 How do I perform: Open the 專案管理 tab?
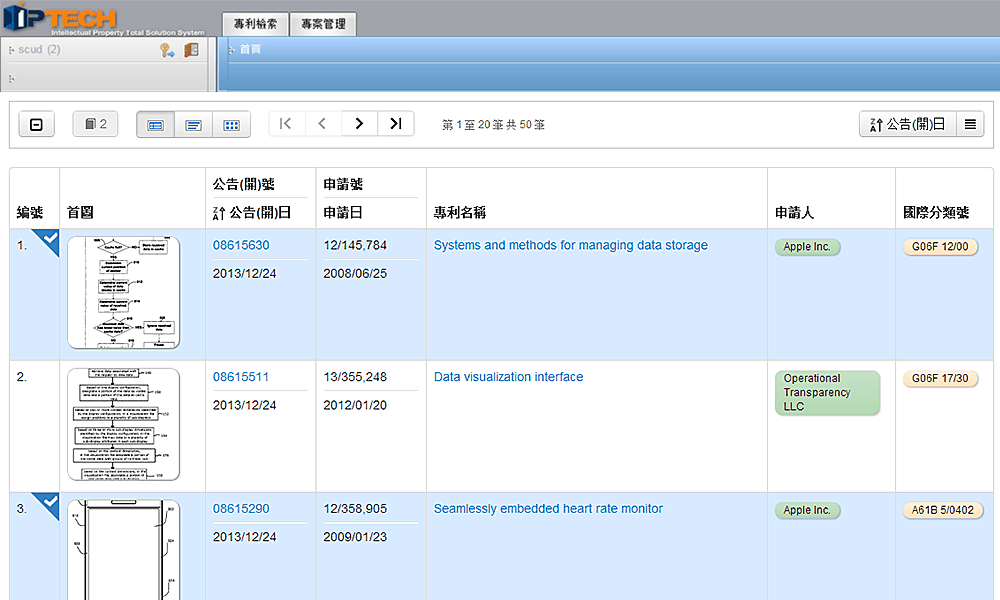[x=323, y=24]
